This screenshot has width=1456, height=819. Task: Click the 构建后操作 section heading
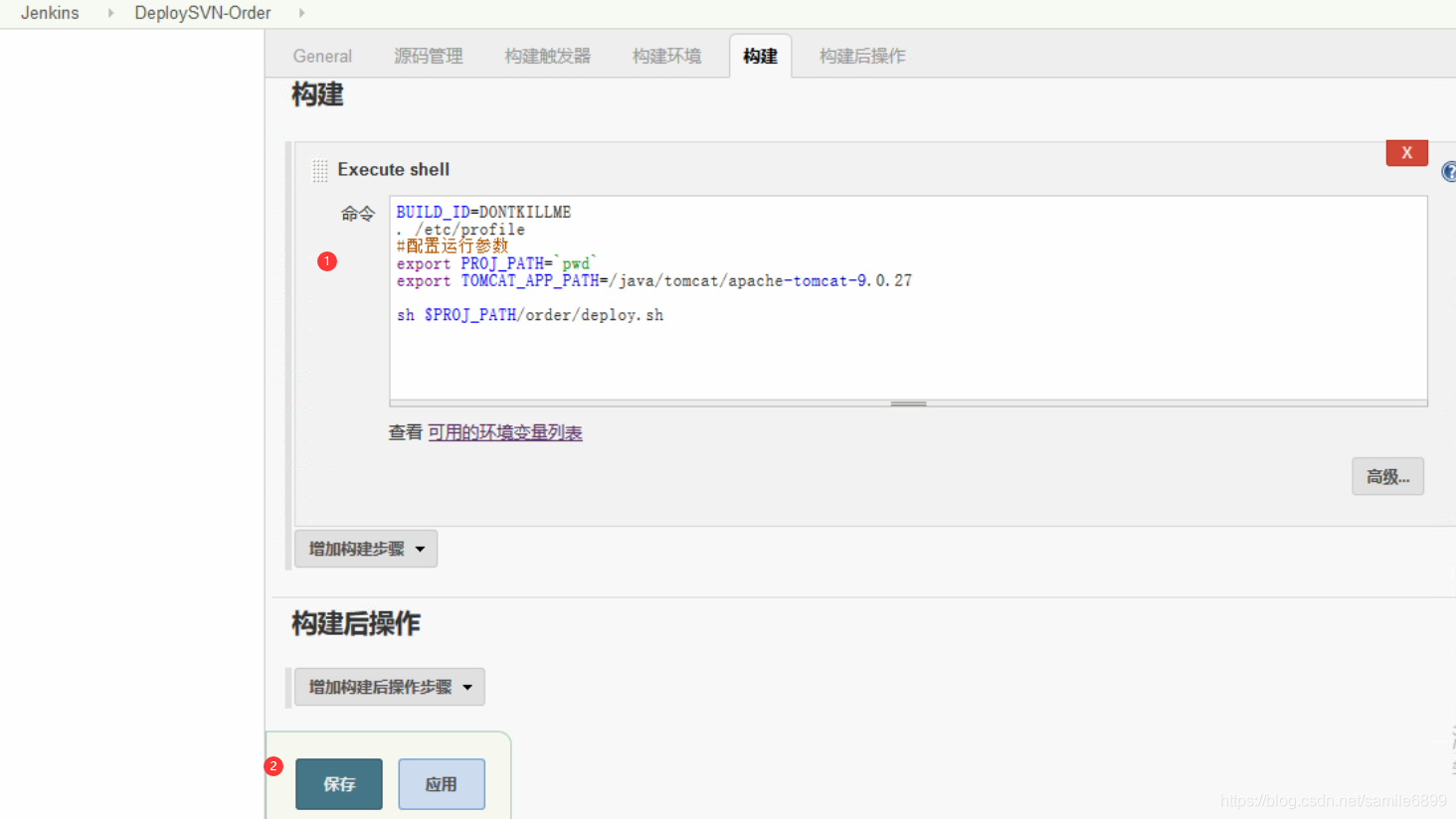coord(356,624)
